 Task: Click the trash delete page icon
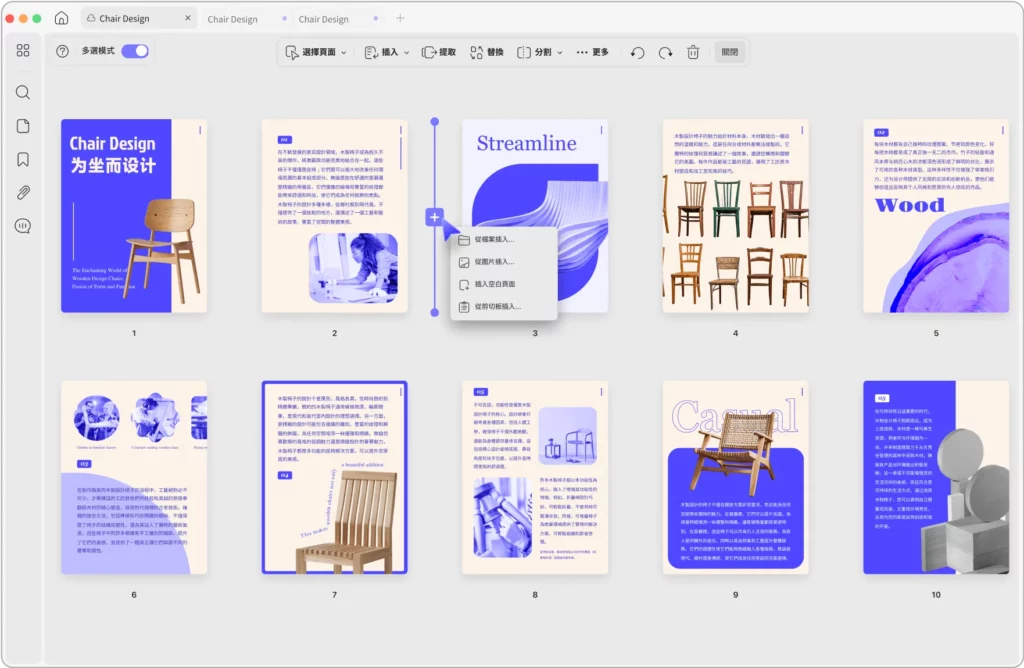coord(693,52)
